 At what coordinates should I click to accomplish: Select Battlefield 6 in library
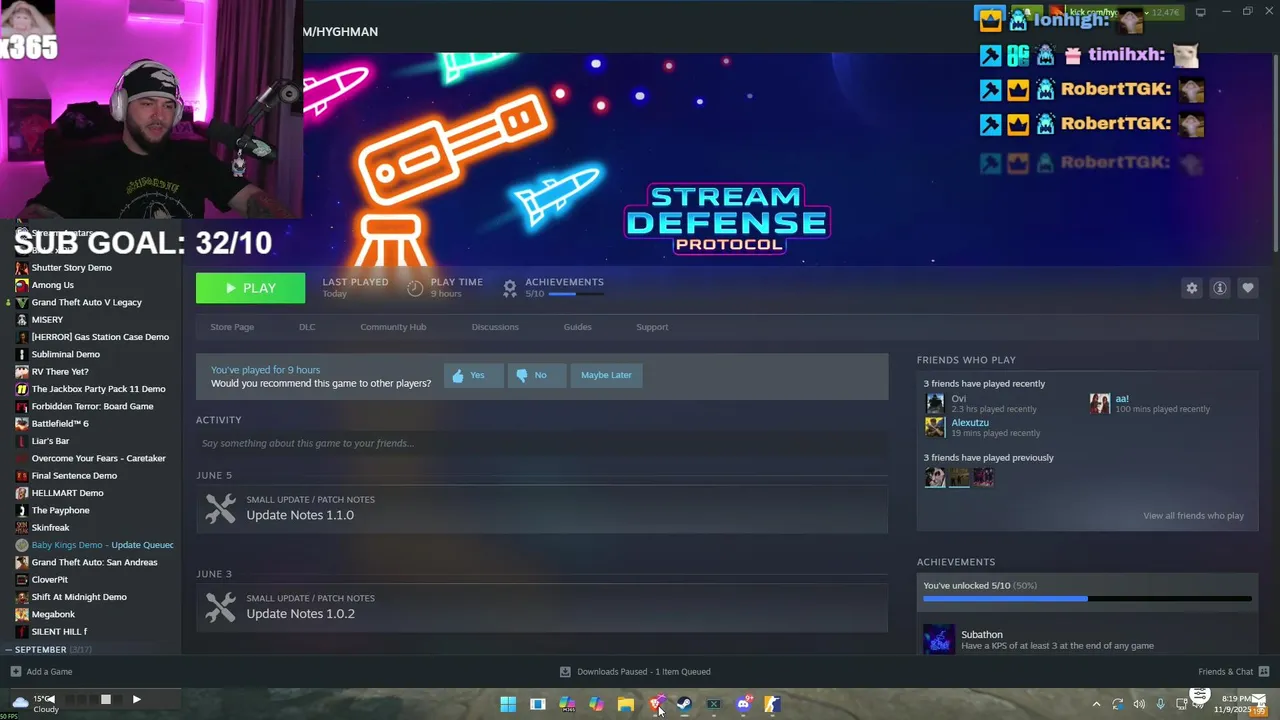(60, 424)
